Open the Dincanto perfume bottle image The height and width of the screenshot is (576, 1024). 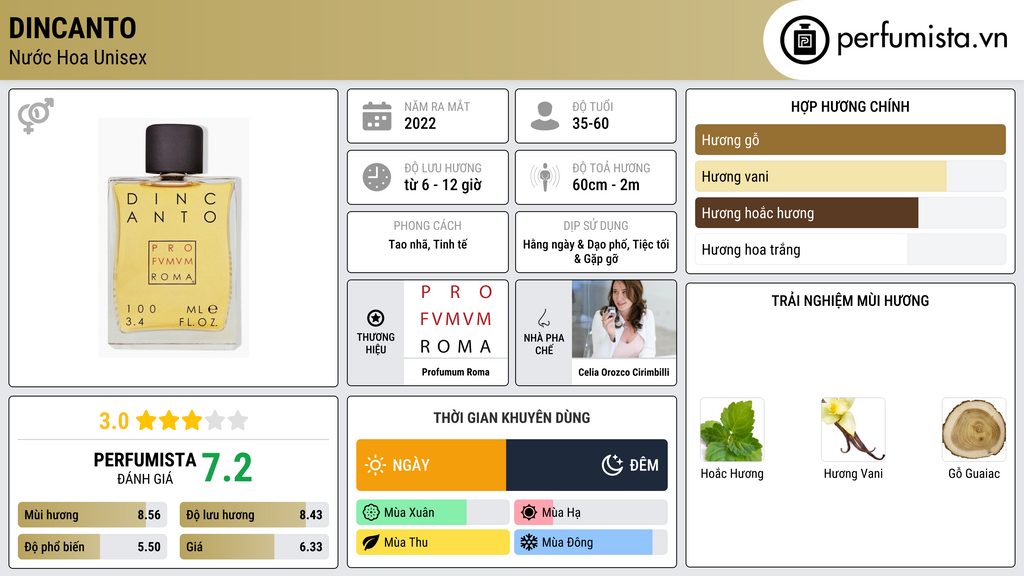tap(173, 238)
